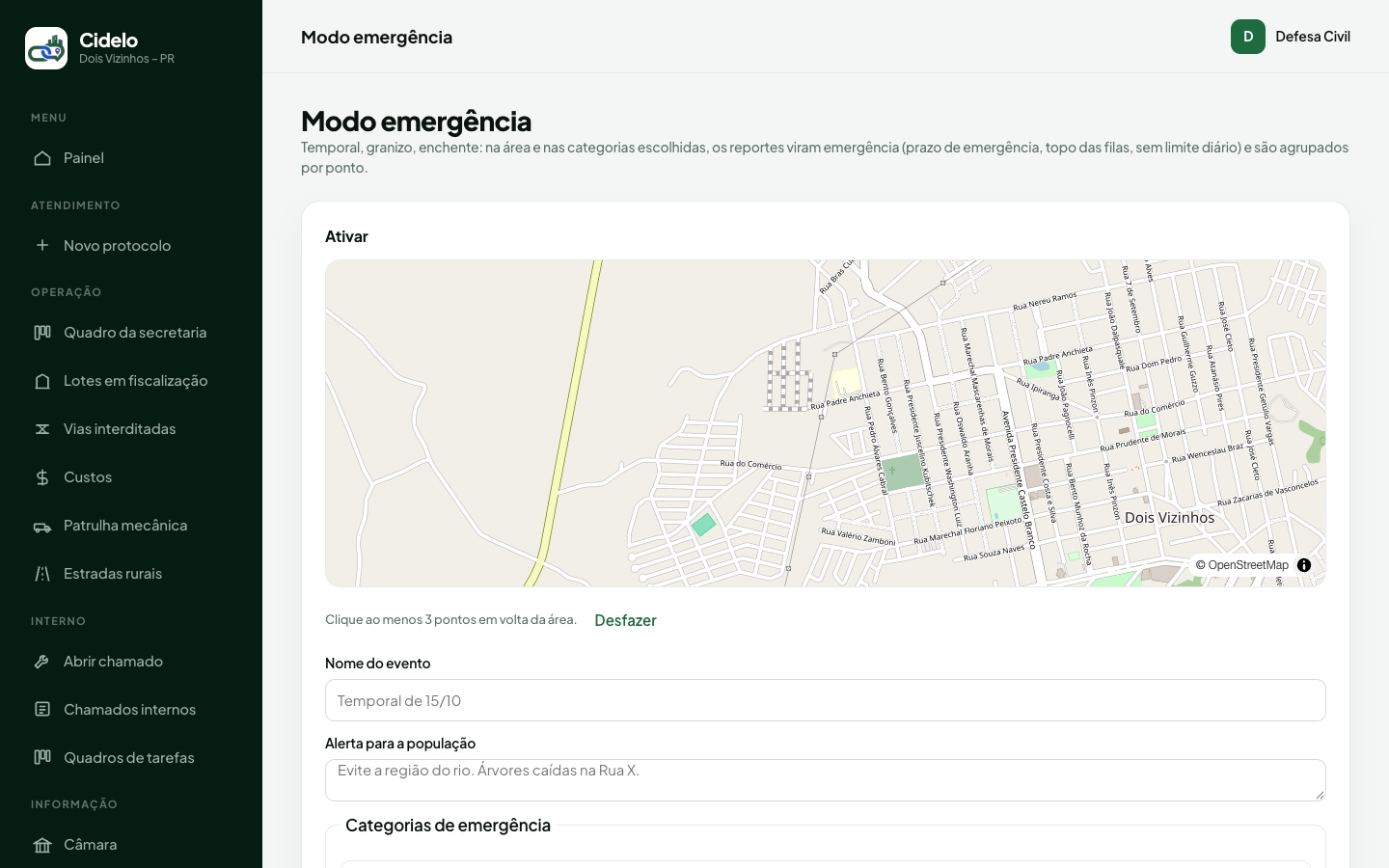Click the Rua Valério Zamboni label on the map

coord(858,536)
